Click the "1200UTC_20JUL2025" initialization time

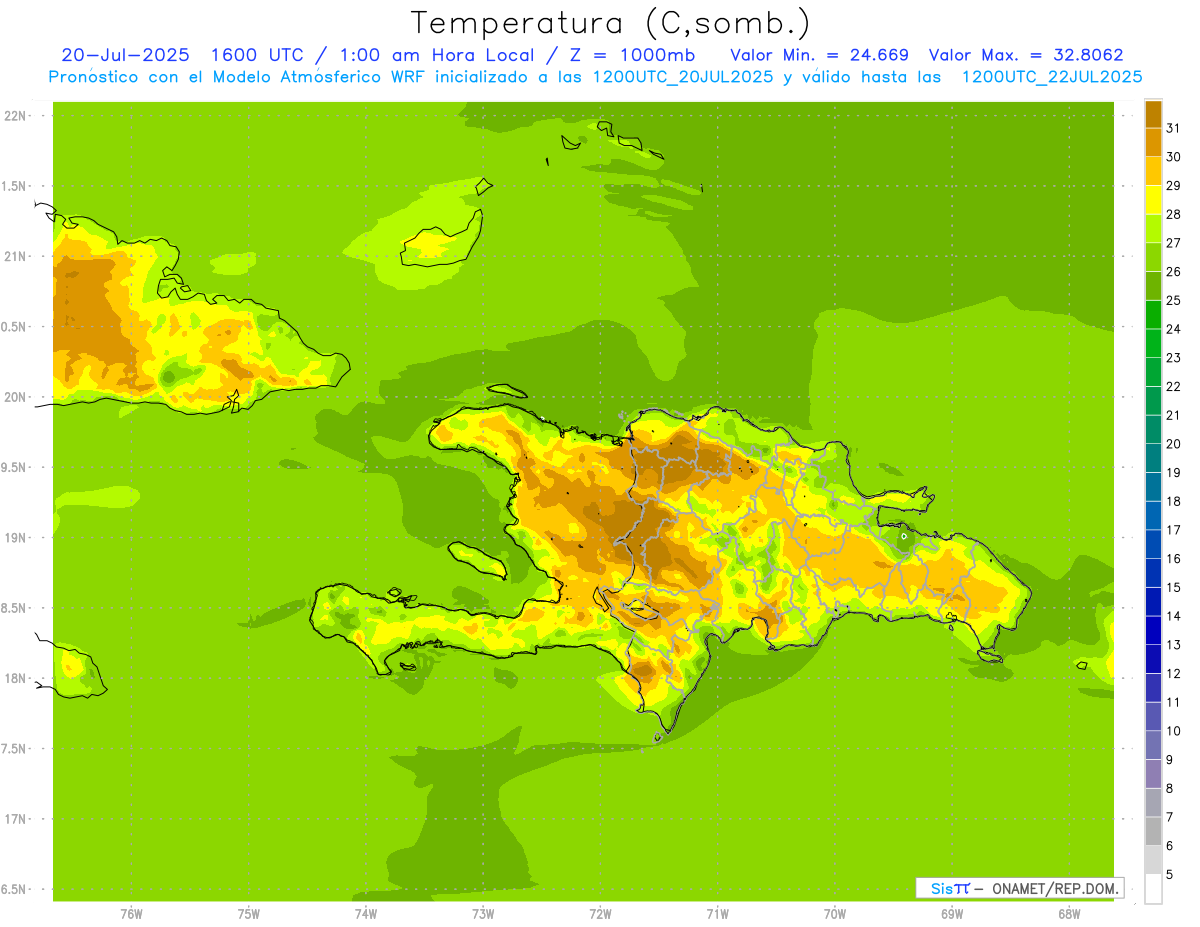point(683,77)
